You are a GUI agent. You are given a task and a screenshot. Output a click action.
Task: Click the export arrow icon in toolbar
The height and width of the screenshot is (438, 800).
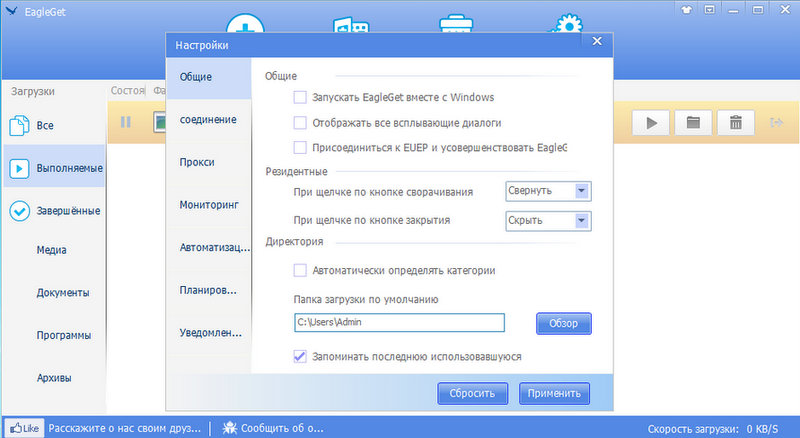point(777,123)
